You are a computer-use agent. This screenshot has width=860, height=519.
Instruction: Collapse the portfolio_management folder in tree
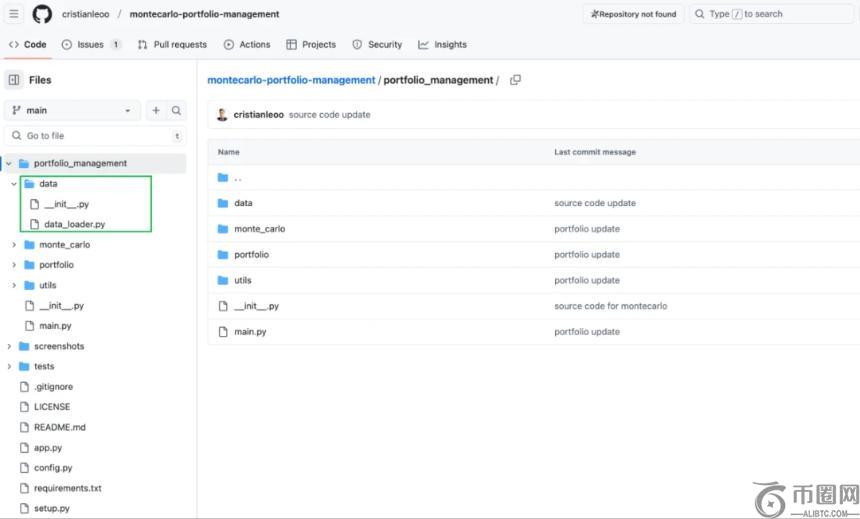[9, 163]
